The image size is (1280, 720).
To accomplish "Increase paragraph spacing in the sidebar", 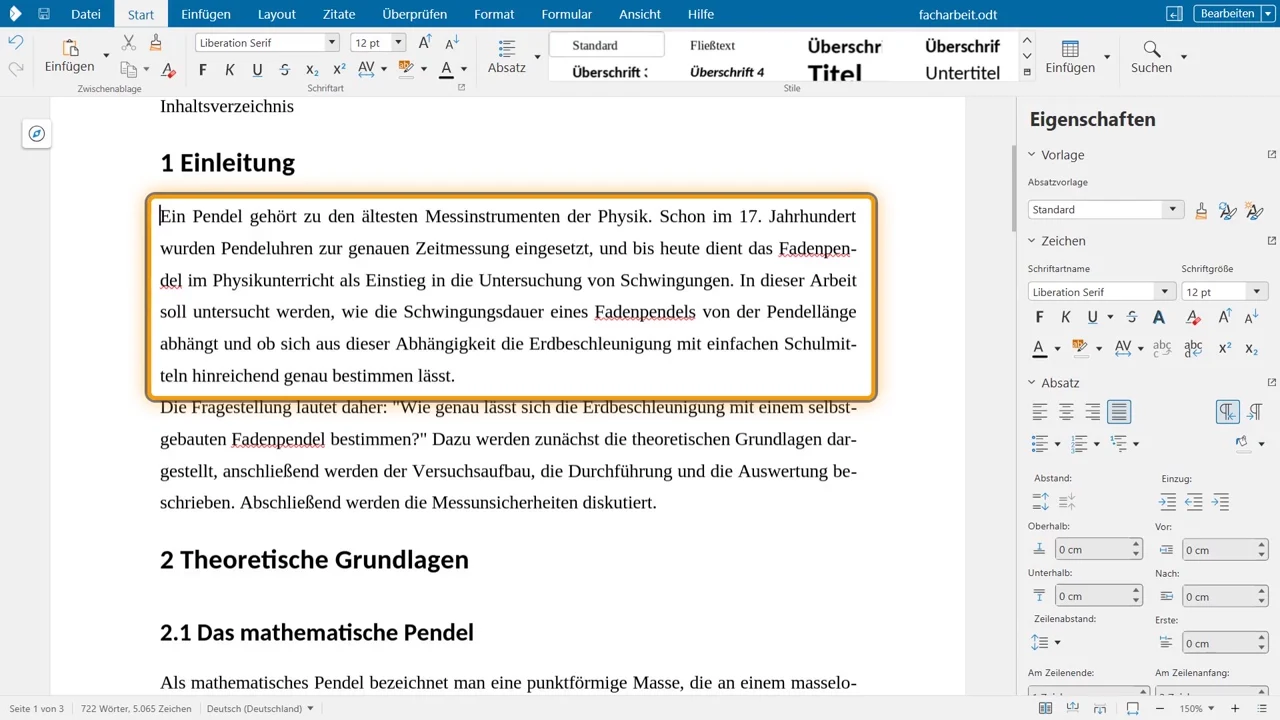I will click(1040, 502).
